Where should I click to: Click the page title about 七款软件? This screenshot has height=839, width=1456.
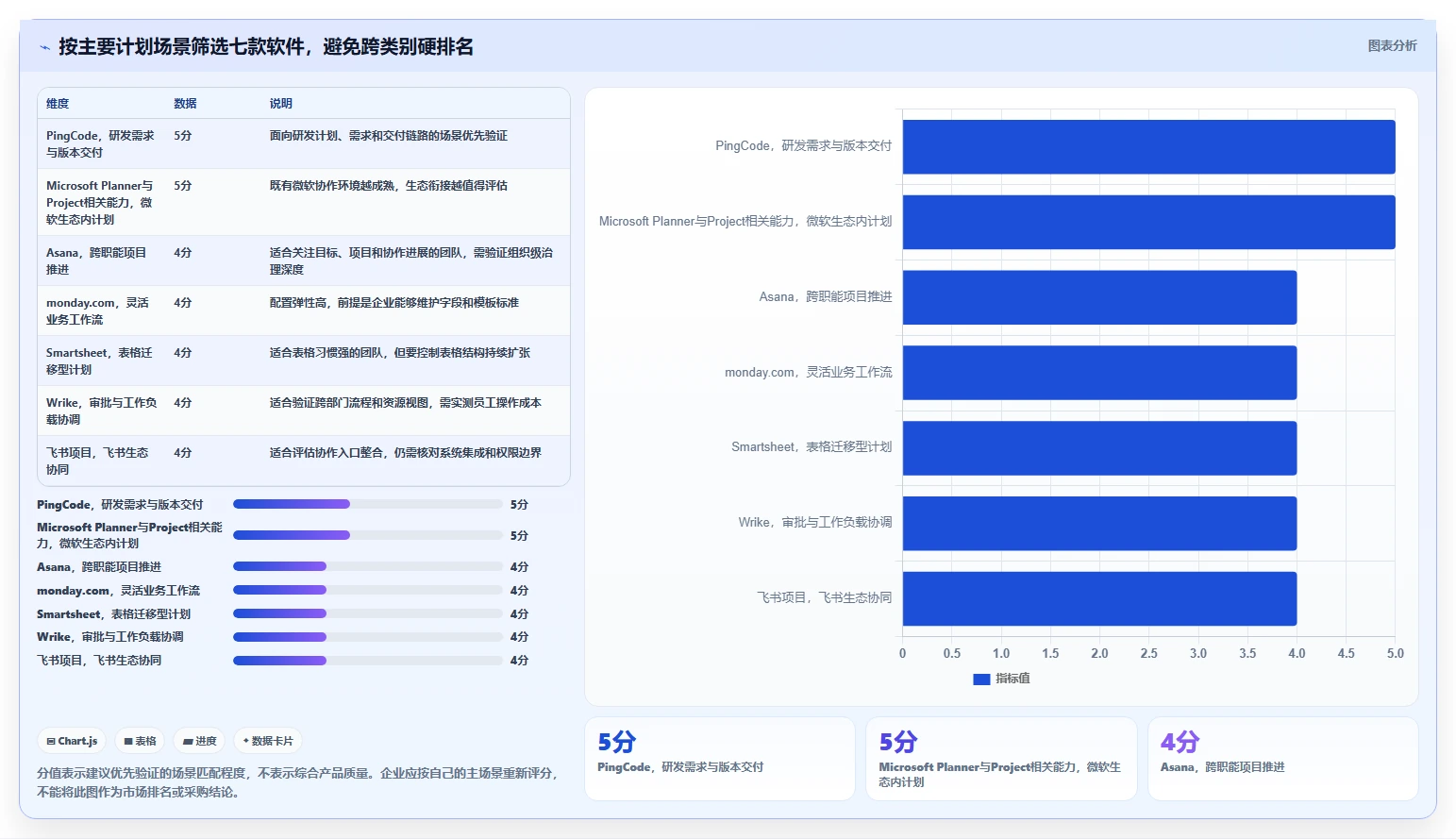pos(266,47)
